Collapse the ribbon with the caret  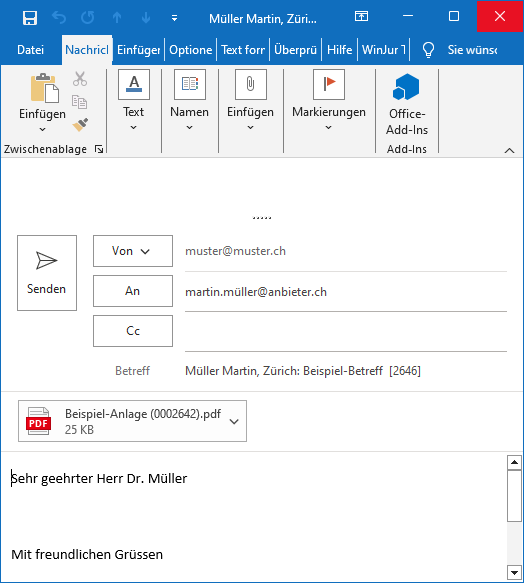pos(509,151)
